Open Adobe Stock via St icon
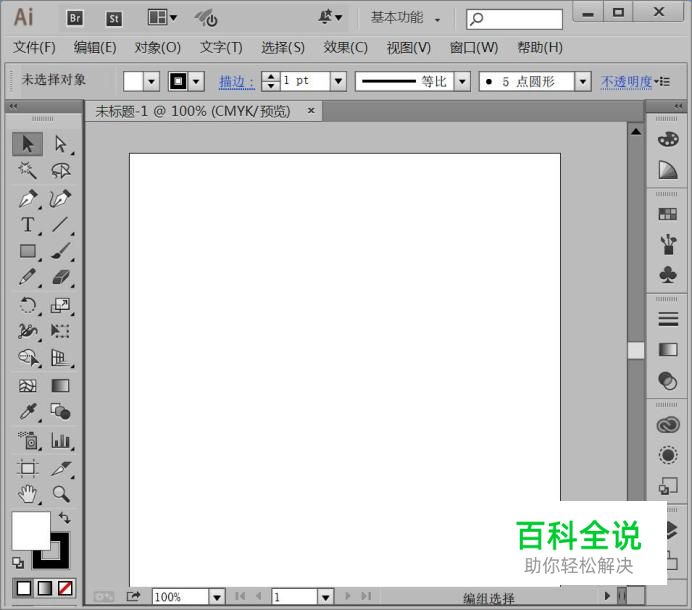The image size is (692, 610). (114, 19)
